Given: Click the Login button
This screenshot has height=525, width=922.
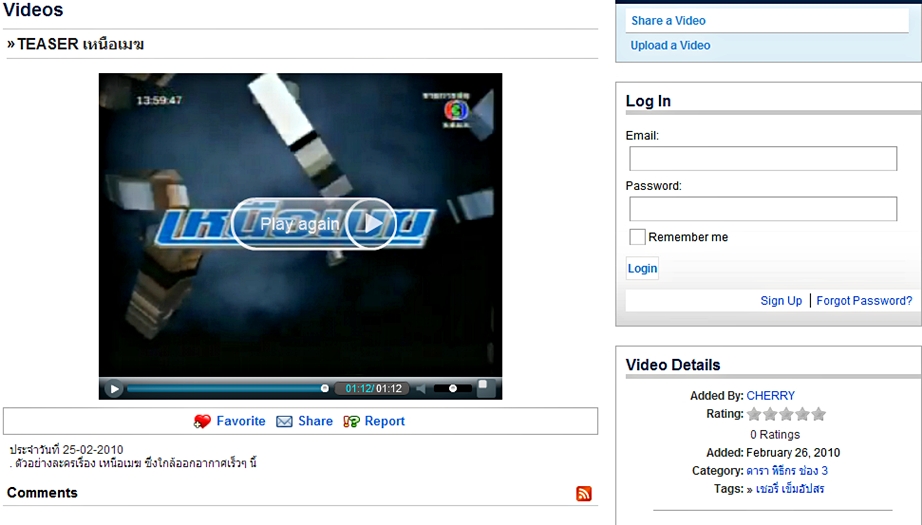Looking at the screenshot, I should 642,269.
